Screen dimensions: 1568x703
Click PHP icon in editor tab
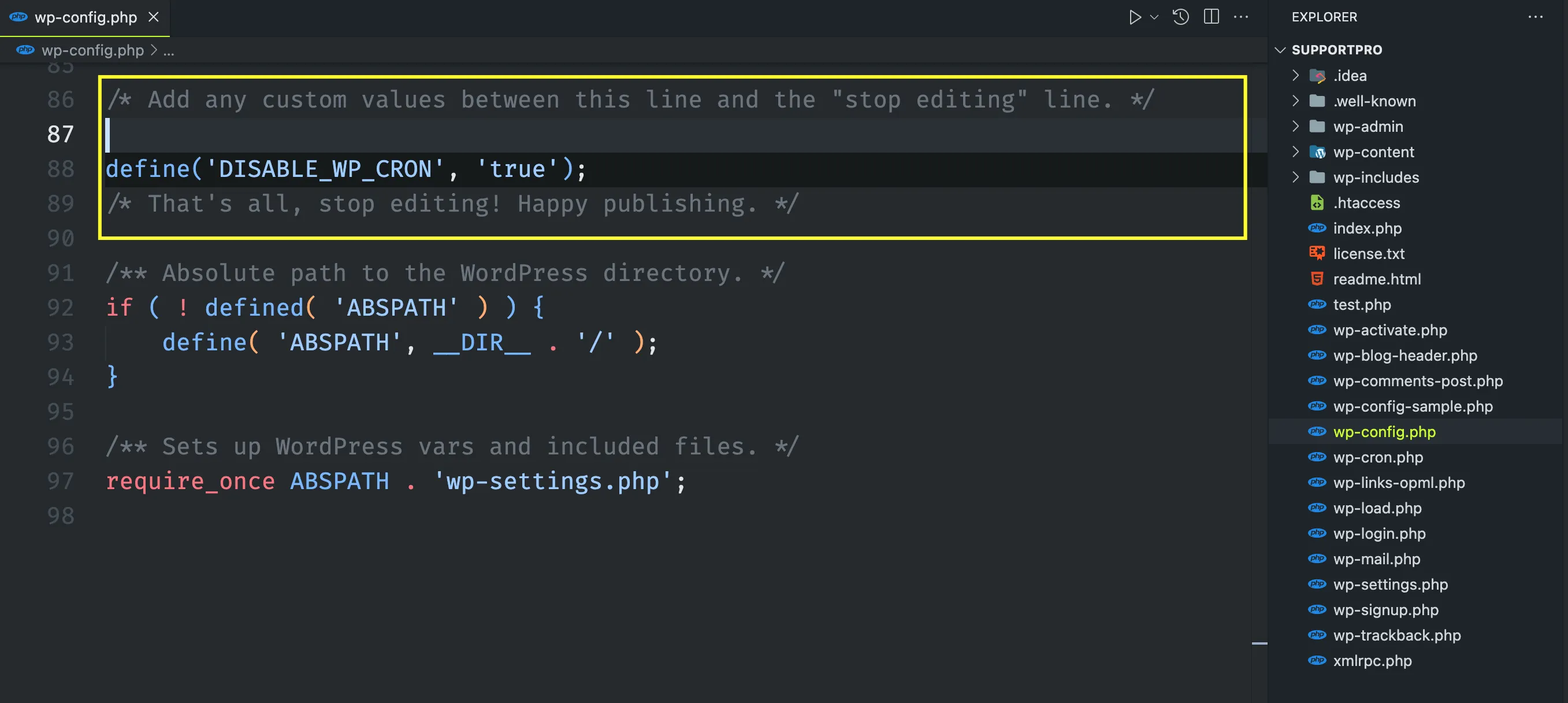click(x=18, y=17)
